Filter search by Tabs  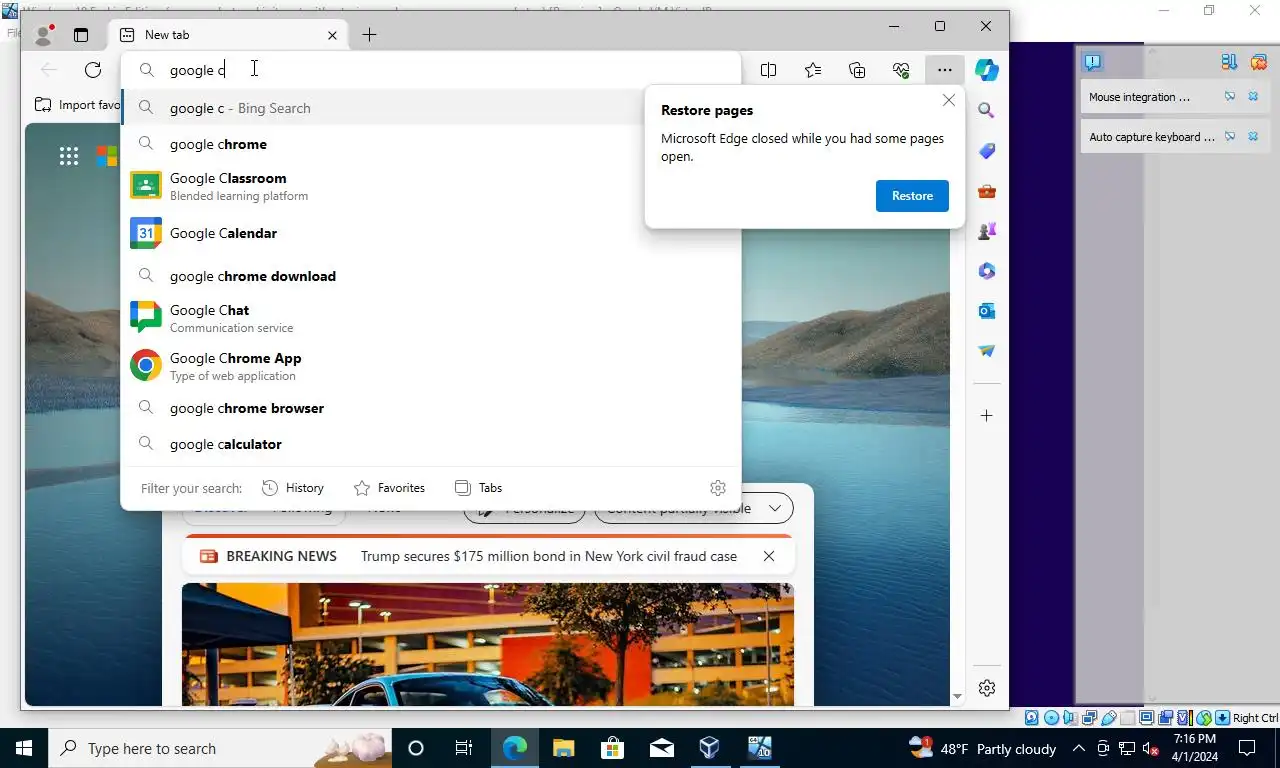[x=478, y=488]
